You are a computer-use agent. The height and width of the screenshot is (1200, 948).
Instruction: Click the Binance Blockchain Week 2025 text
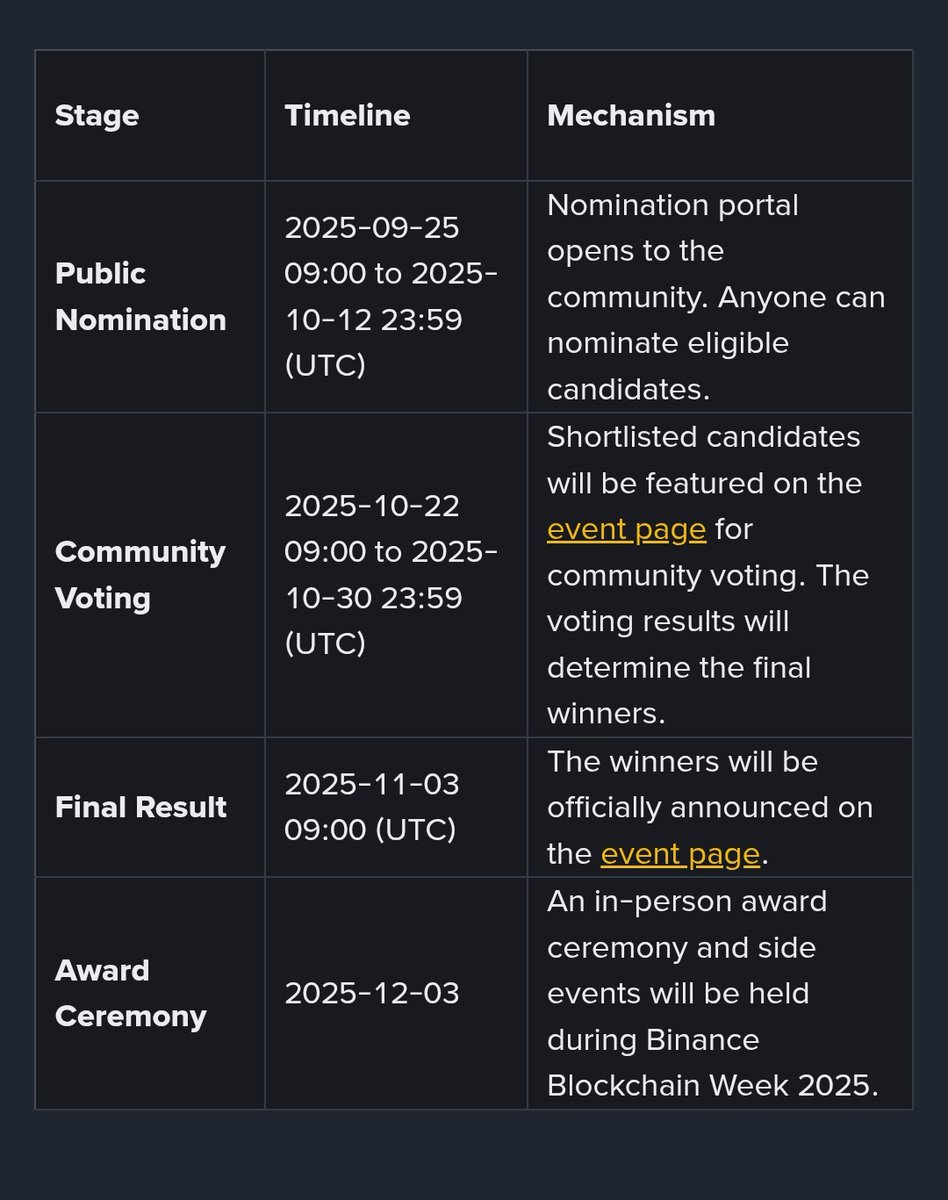(x=713, y=1063)
